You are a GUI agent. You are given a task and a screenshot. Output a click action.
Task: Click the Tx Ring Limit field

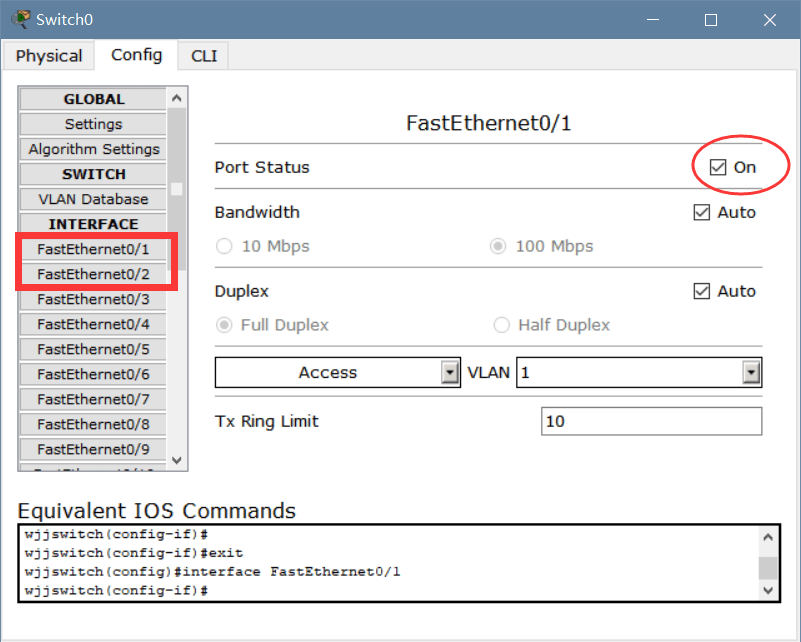tap(651, 421)
